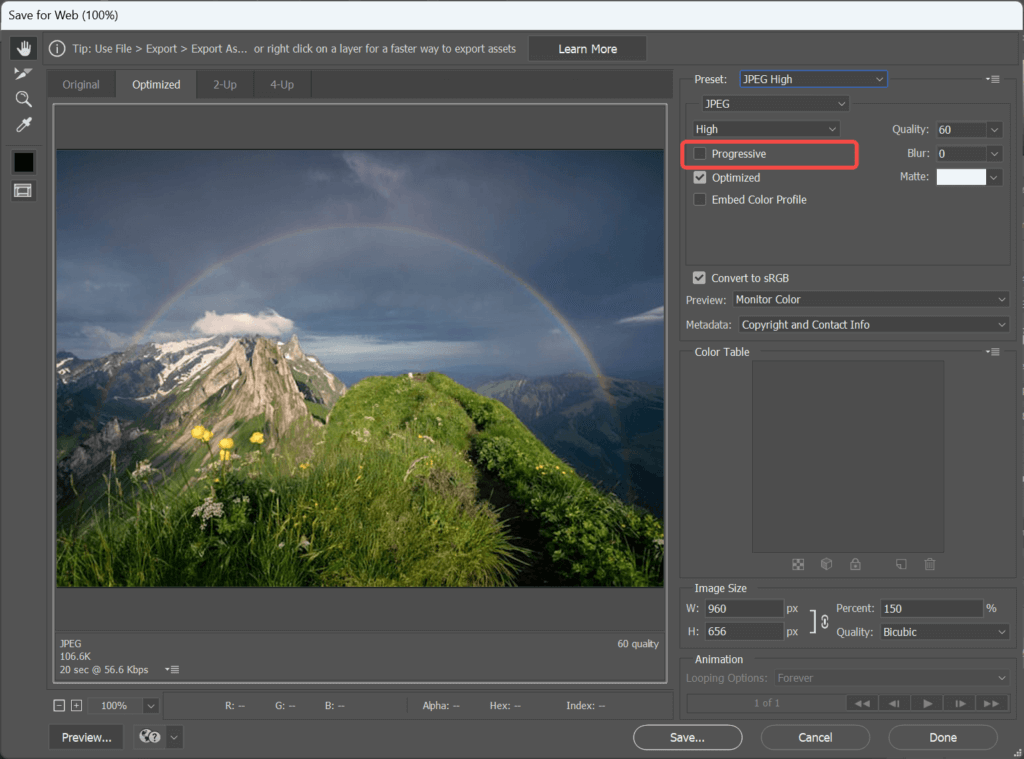Image resolution: width=1024 pixels, height=759 pixels.
Task: Uncheck the Optimized checkbox
Action: (699, 178)
